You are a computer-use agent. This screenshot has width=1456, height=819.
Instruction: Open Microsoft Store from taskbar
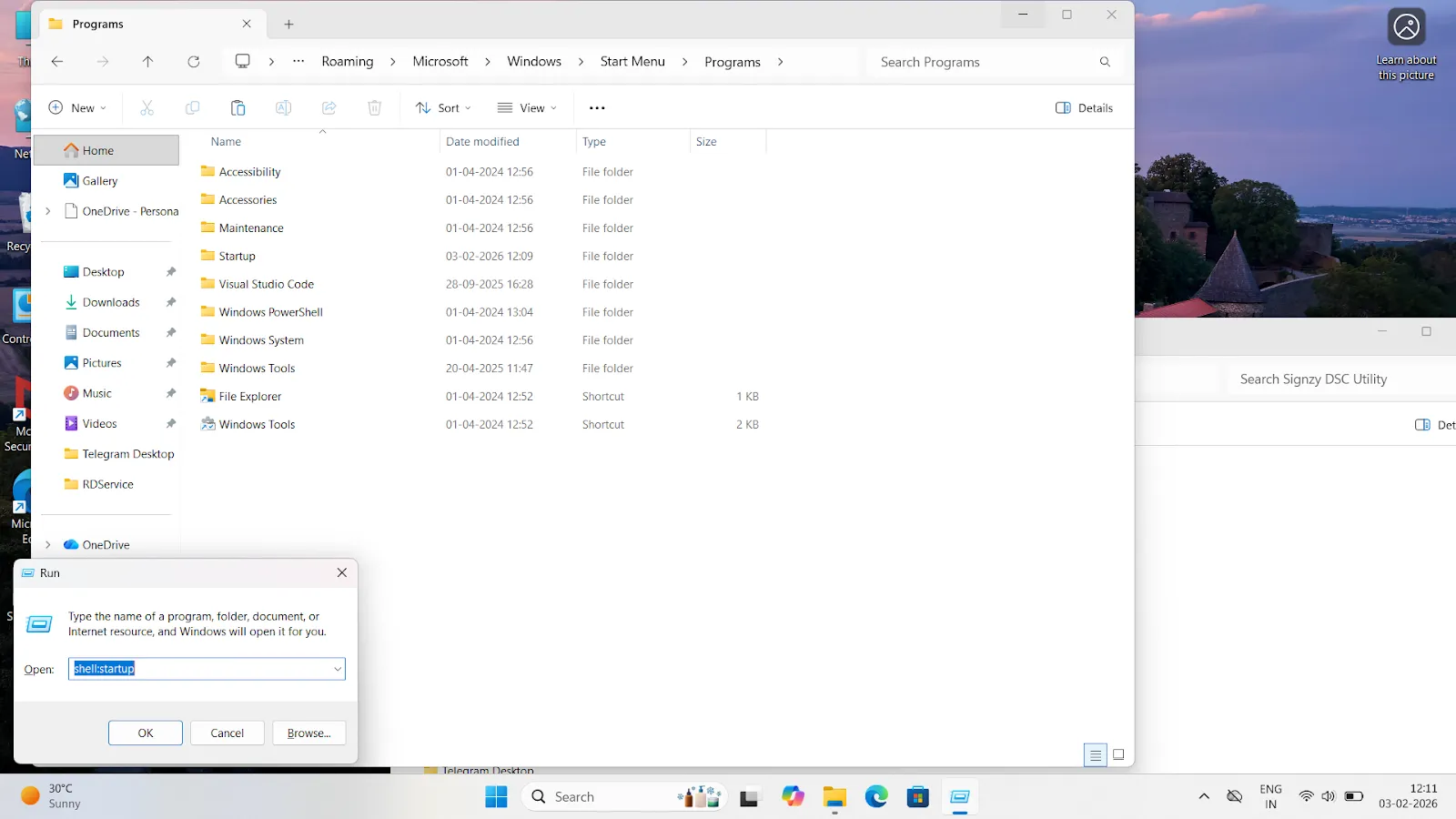918,797
